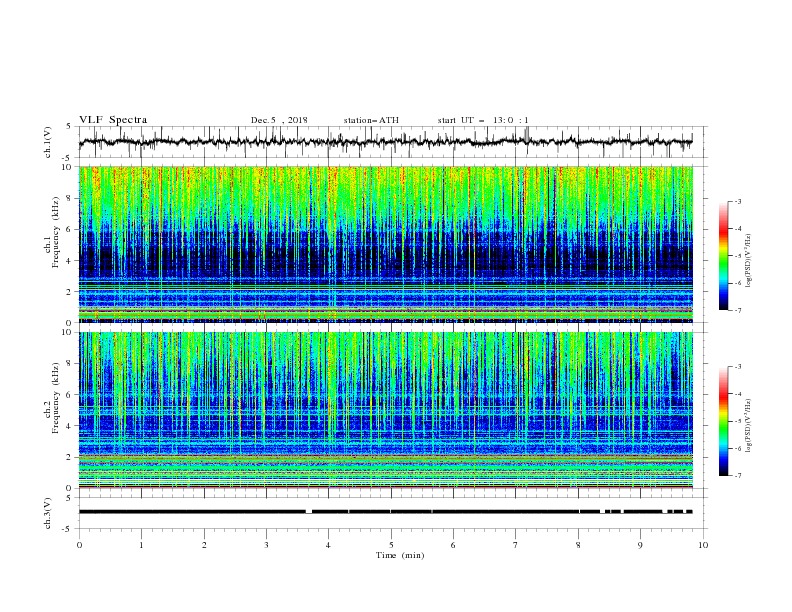Click the upper color bar "log(PSD)(V²/Hz)" label
The width and height of the screenshot is (792, 612).
click(748, 261)
